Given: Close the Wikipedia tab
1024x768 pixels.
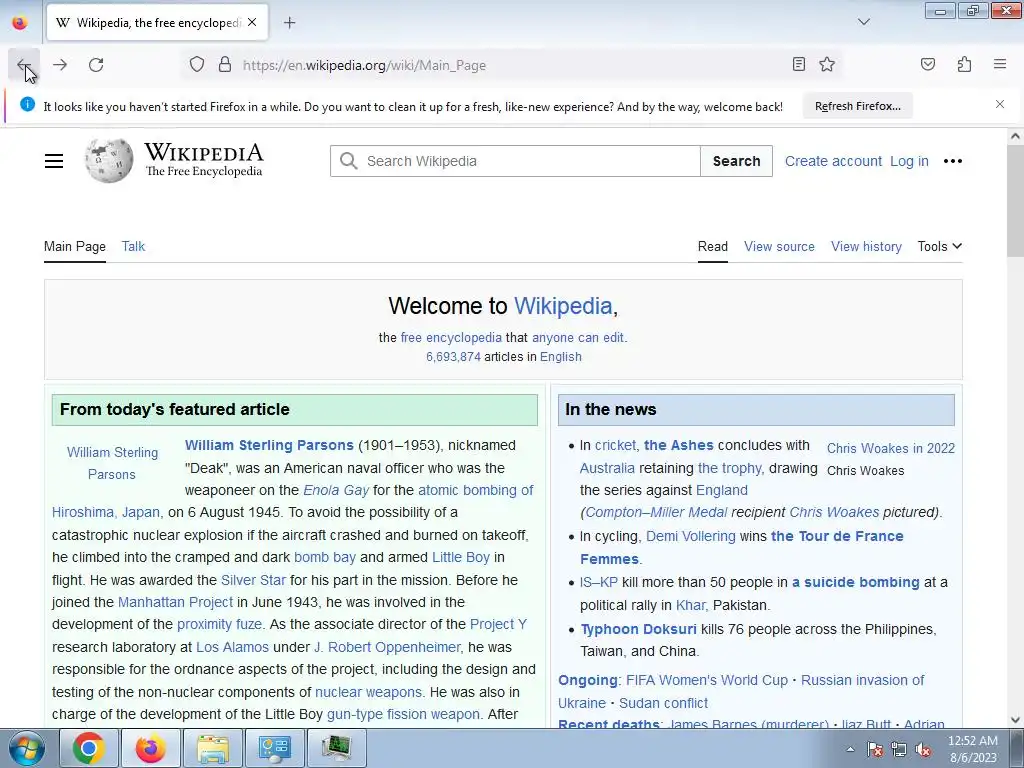Looking at the screenshot, I should tap(252, 23).
